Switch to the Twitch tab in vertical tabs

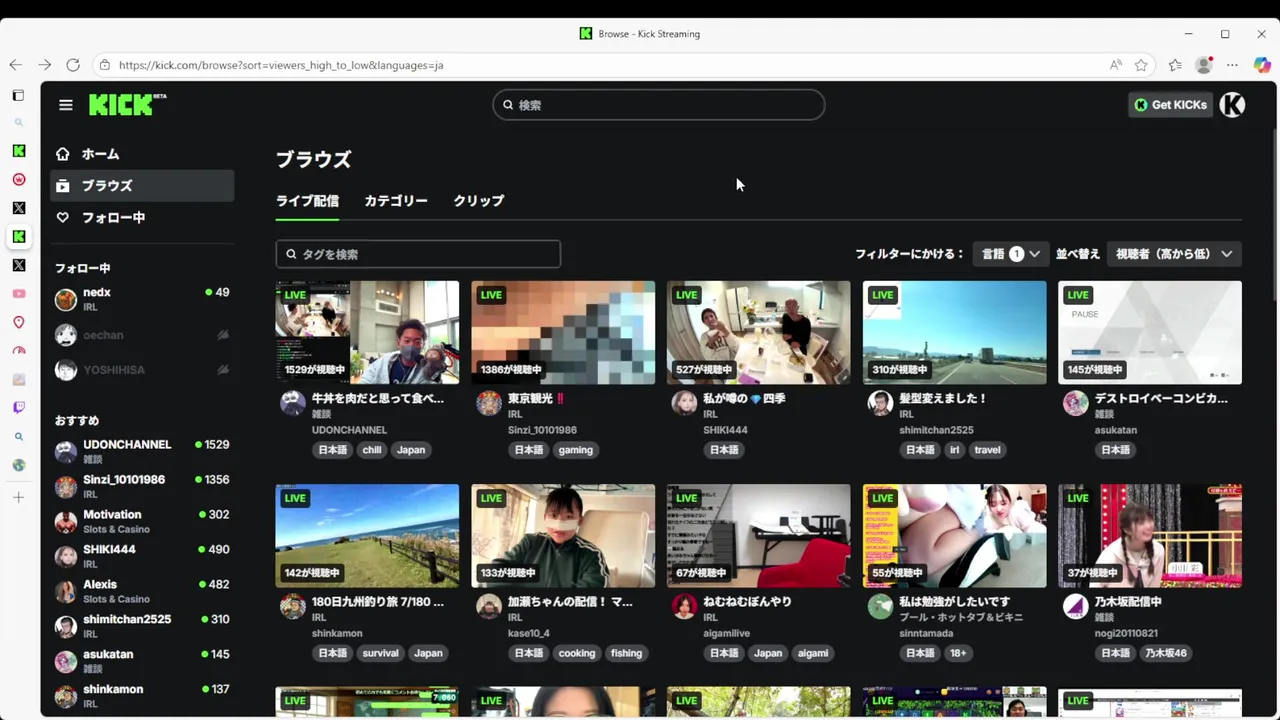click(18, 408)
